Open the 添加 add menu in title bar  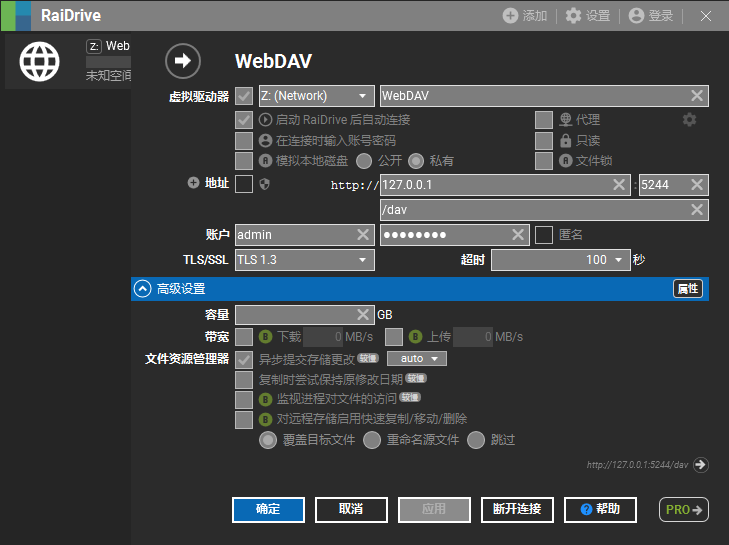tap(525, 16)
